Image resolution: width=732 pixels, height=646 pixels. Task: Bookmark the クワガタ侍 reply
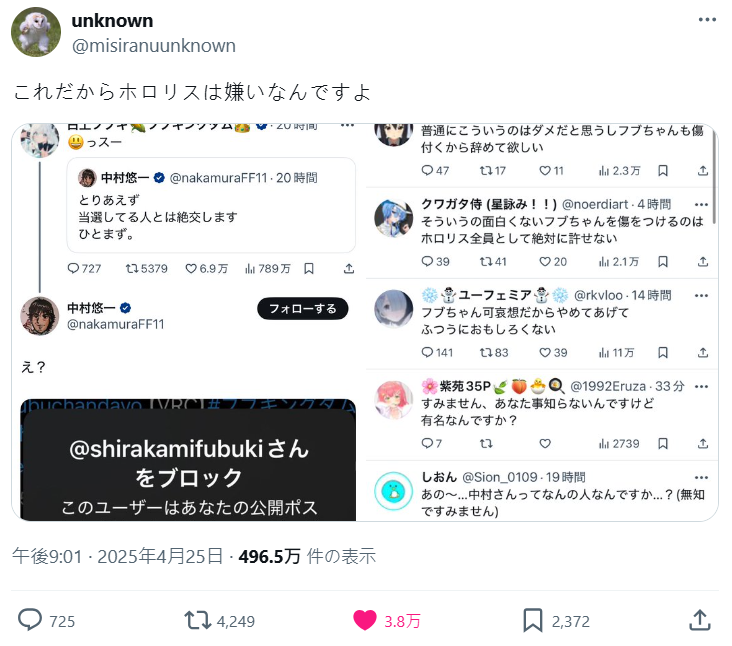click(x=662, y=261)
